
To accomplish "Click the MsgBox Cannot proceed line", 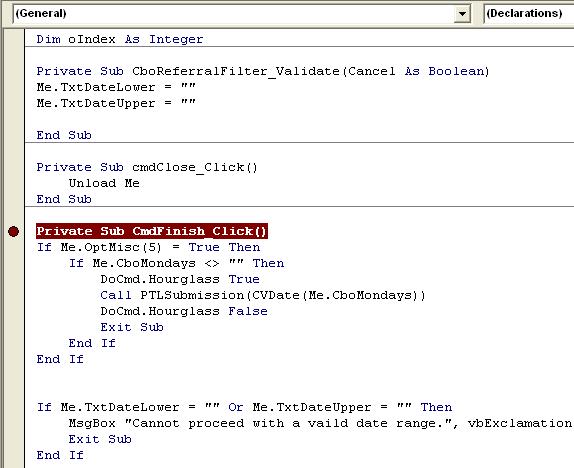I will click(320, 423).
